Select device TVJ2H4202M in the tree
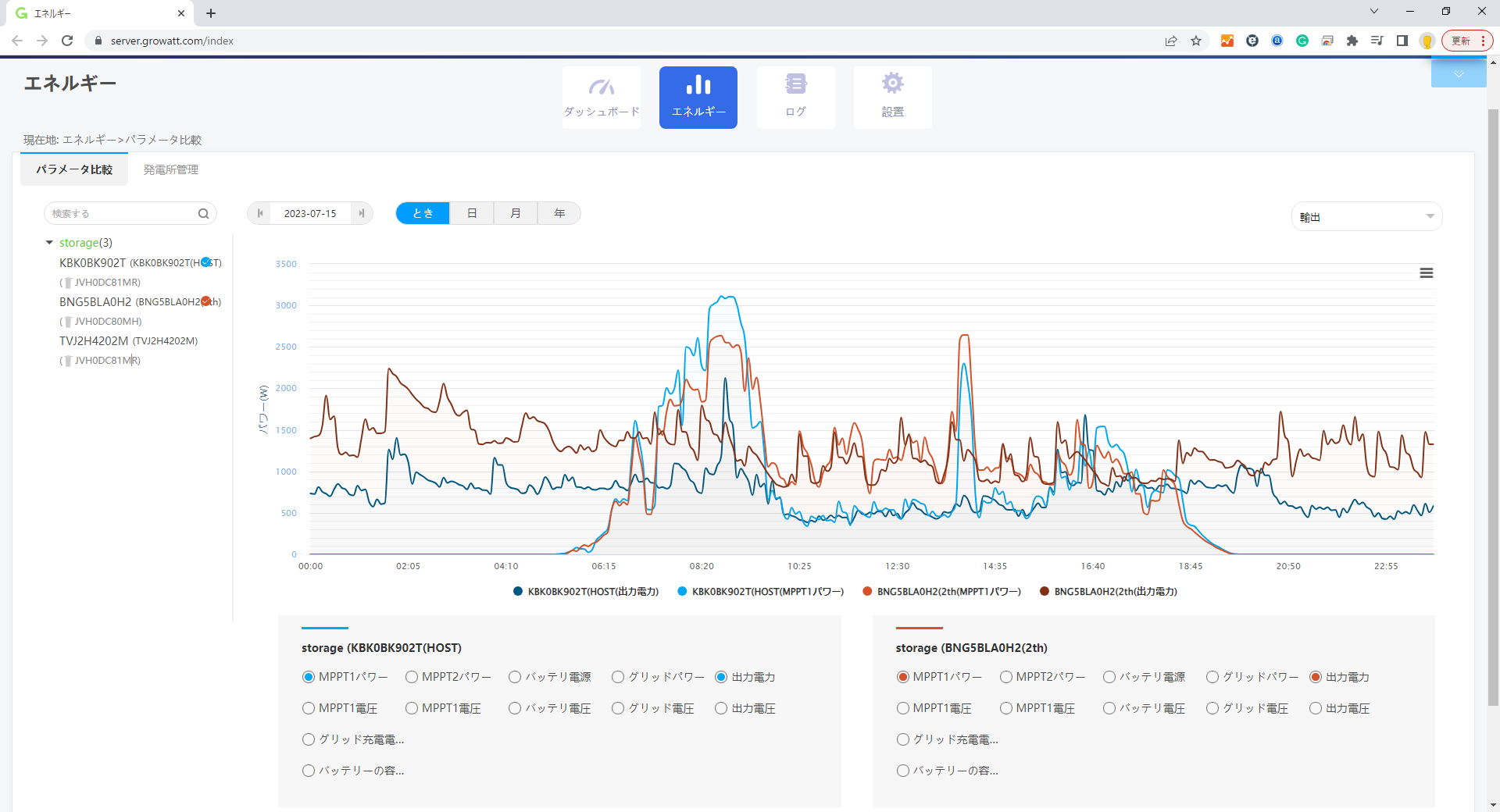1500x812 pixels. click(94, 341)
